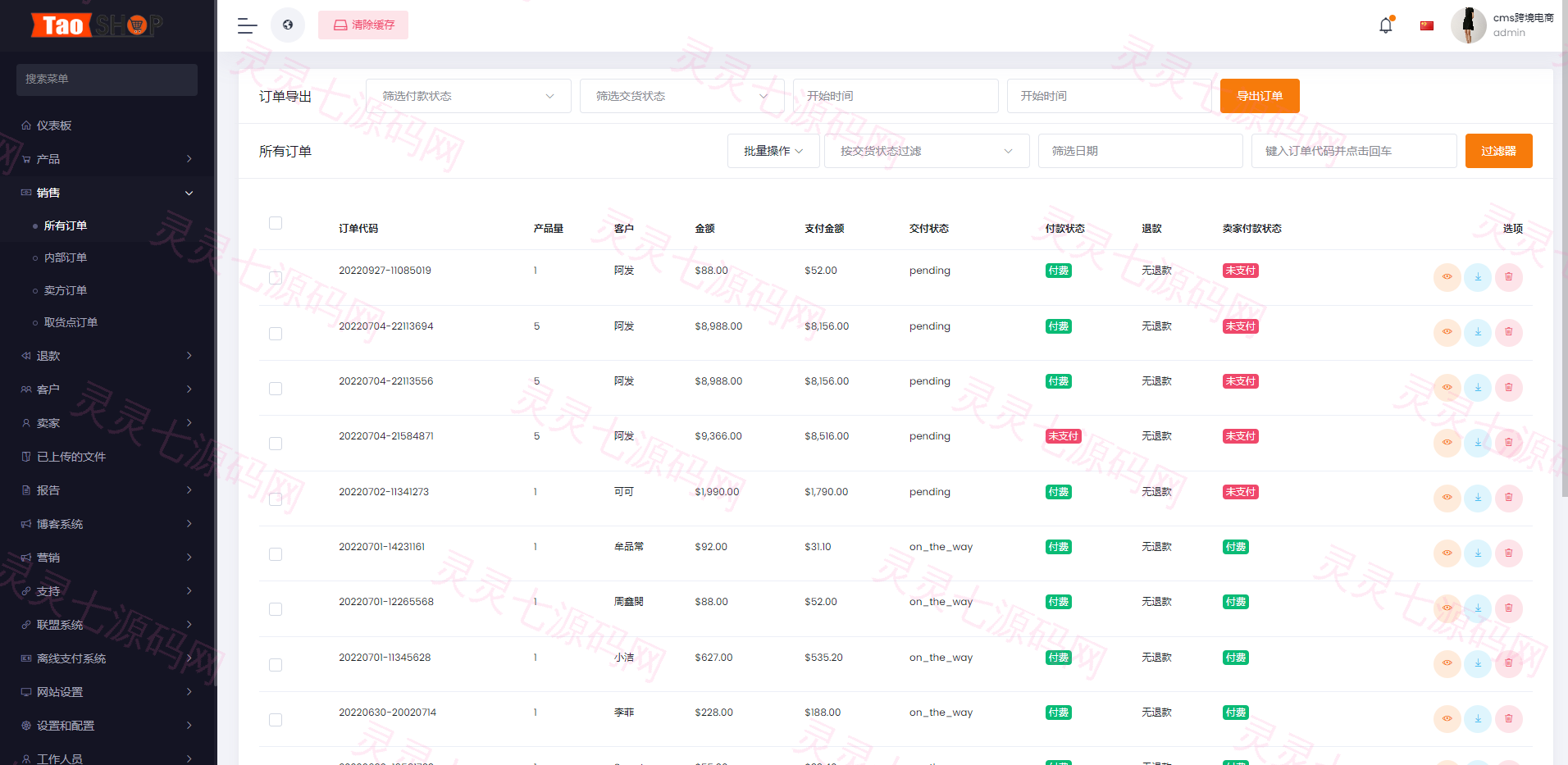The height and width of the screenshot is (765, 1568).
Task: View order 20220701-14231161 details
Action: [x=1447, y=553]
